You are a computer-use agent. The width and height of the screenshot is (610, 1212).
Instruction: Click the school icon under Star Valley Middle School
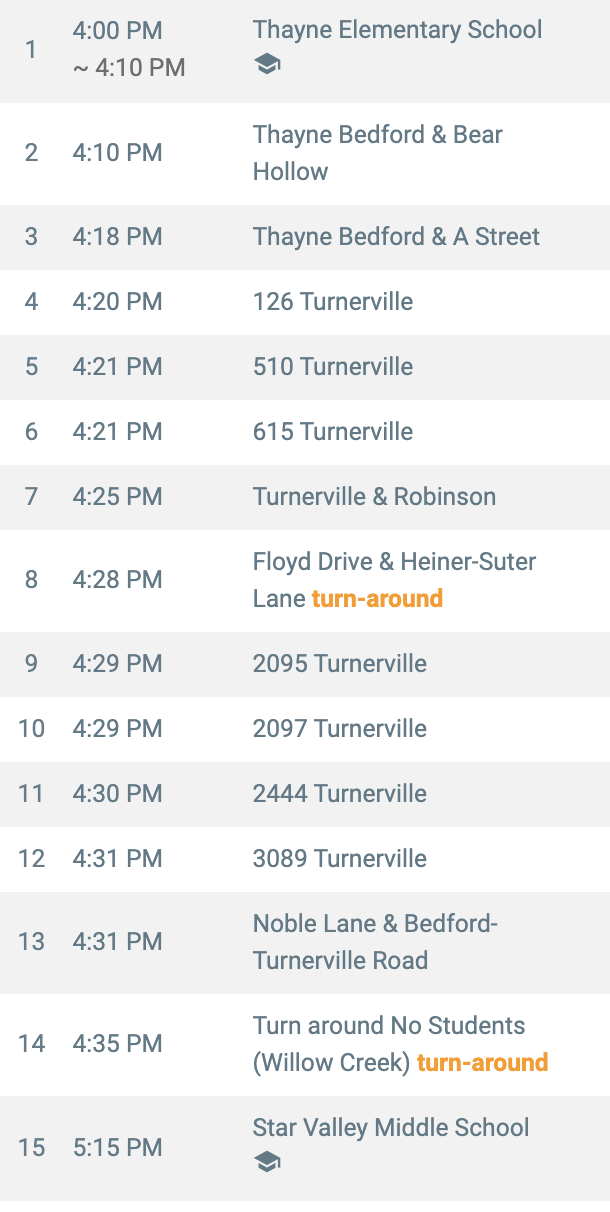pyautogui.click(x=267, y=1162)
